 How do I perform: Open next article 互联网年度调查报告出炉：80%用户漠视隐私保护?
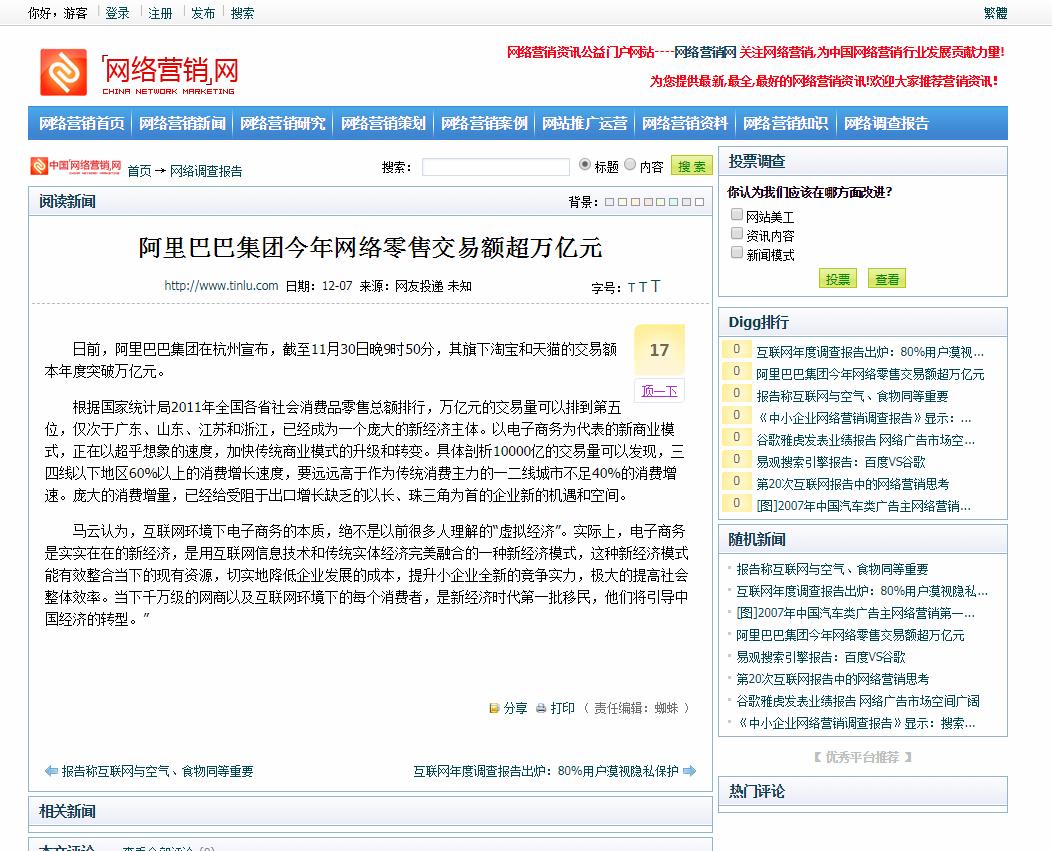(545, 771)
